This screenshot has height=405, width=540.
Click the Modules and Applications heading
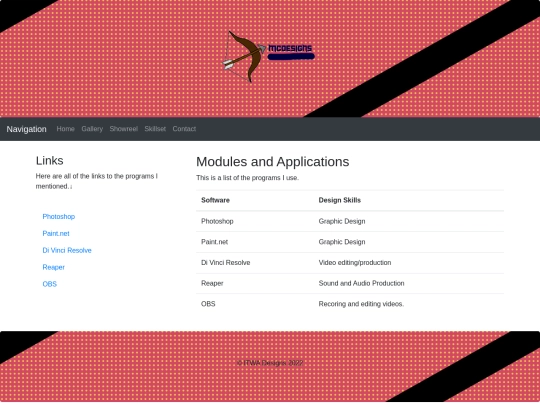pyautogui.click(x=273, y=162)
